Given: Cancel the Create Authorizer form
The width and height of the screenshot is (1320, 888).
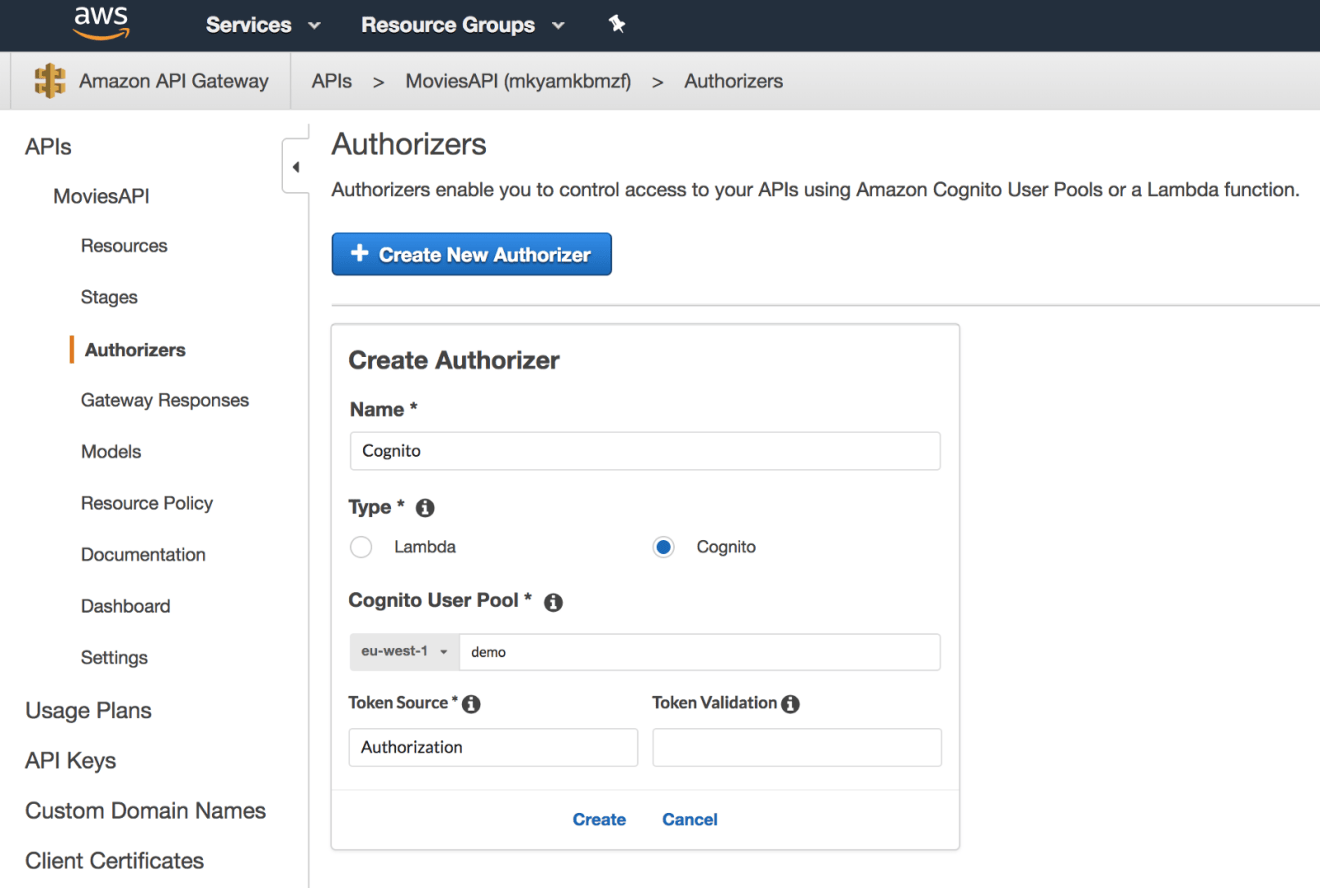Looking at the screenshot, I should (x=690, y=820).
